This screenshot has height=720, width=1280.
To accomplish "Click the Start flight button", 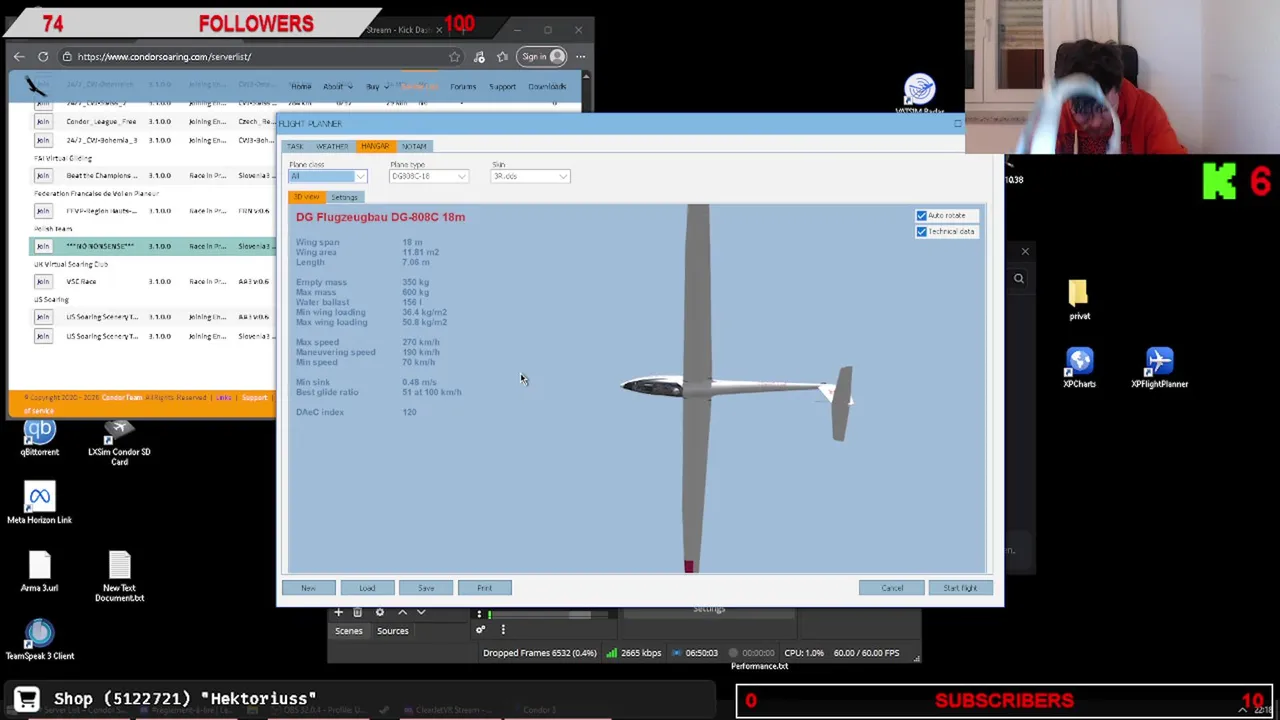I will (x=960, y=588).
